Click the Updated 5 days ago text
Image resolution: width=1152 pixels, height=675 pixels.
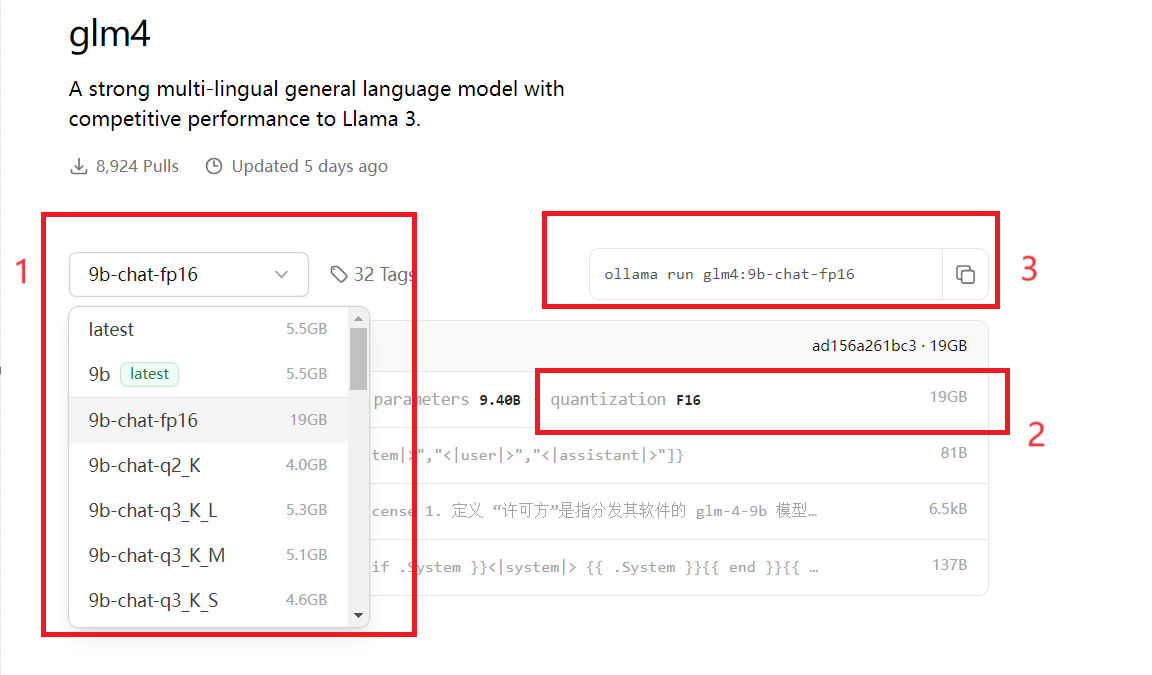(x=309, y=167)
